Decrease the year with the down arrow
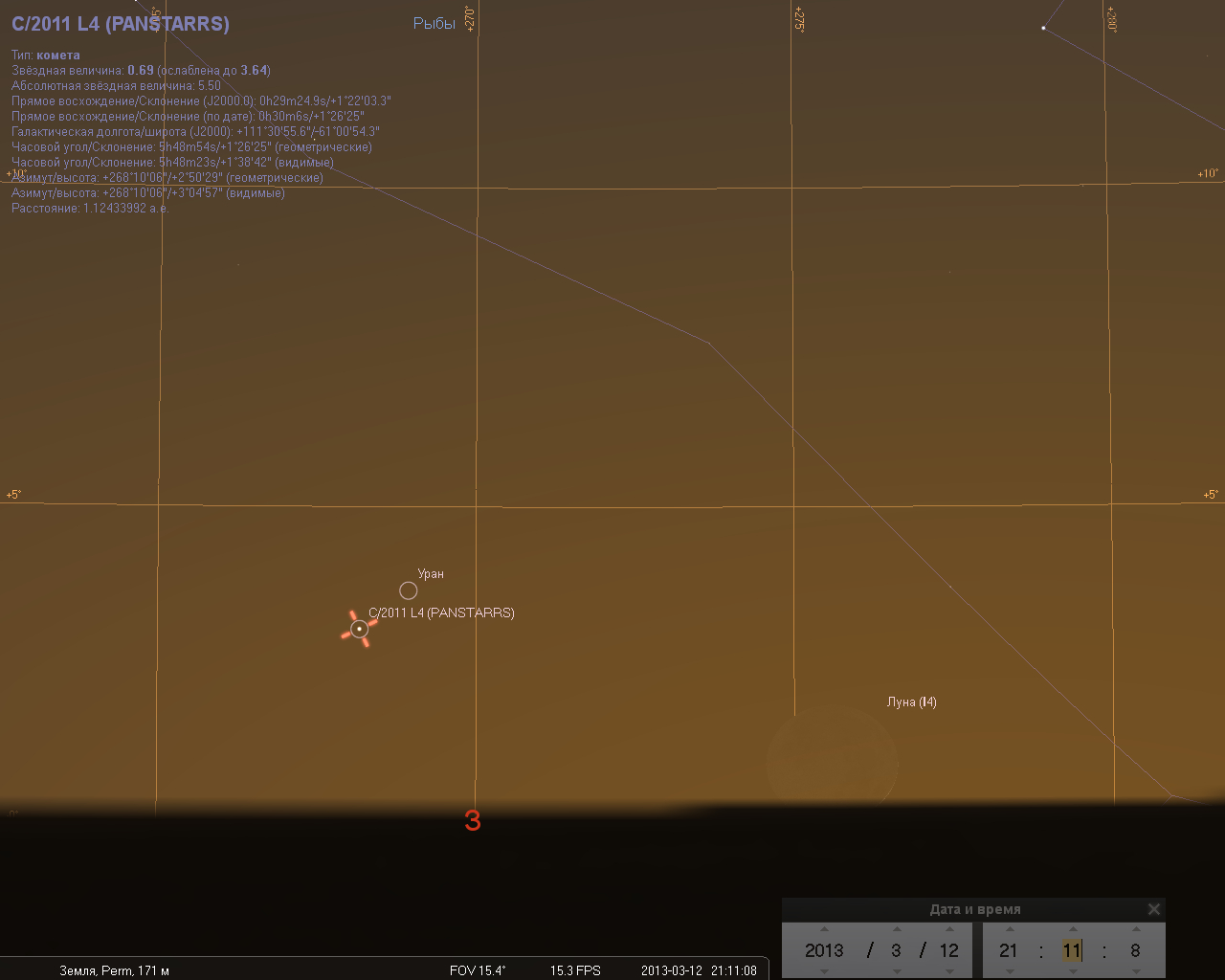The height and width of the screenshot is (980, 1225). (x=824, y=971)
